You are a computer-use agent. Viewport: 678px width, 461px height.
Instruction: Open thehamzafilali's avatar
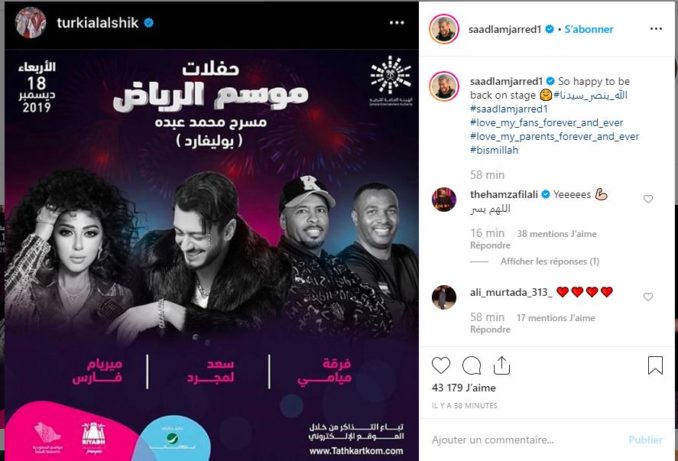[444, 199]
